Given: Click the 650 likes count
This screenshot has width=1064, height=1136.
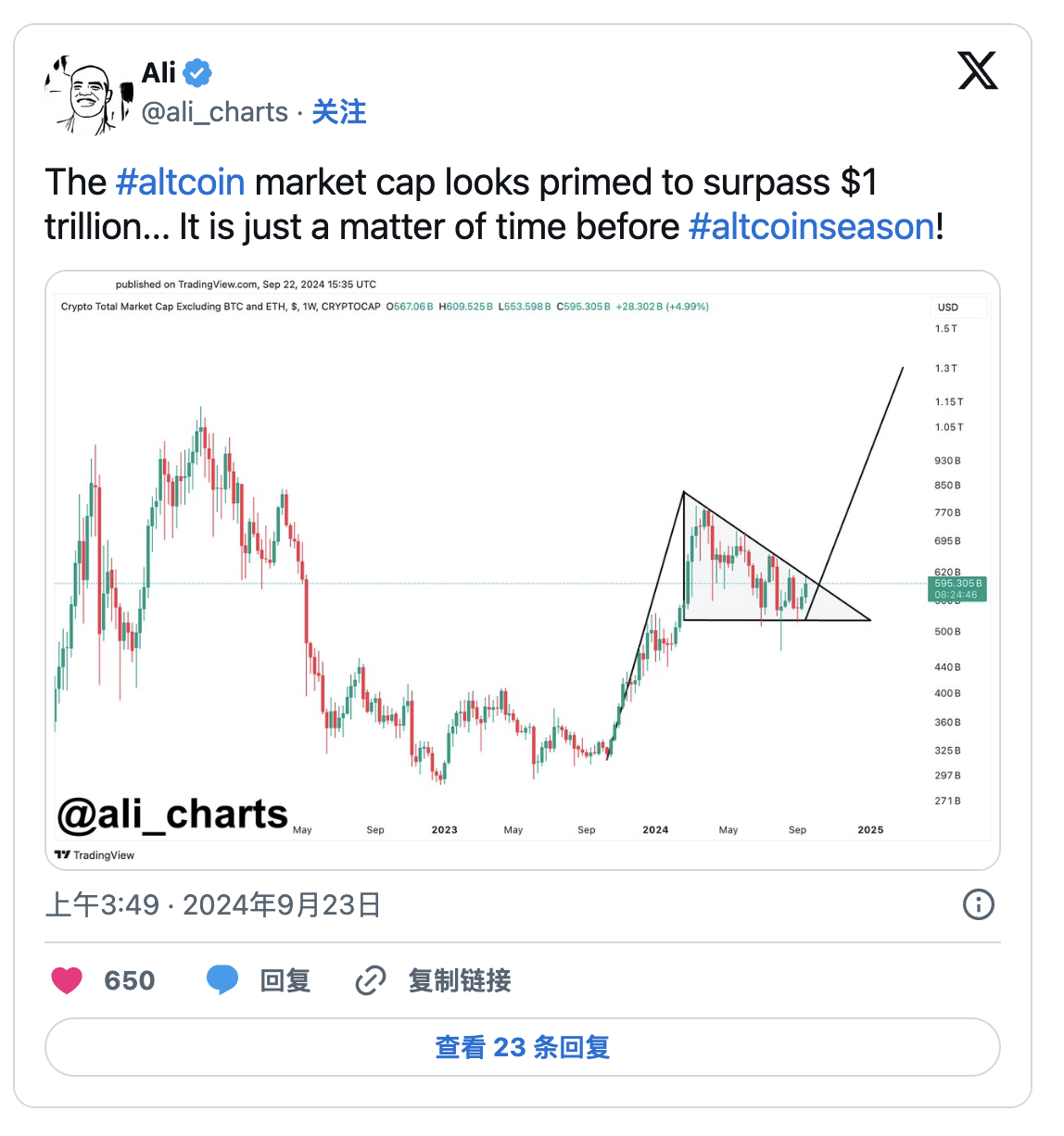Looking at the screenshot, I should click(130, 980).
